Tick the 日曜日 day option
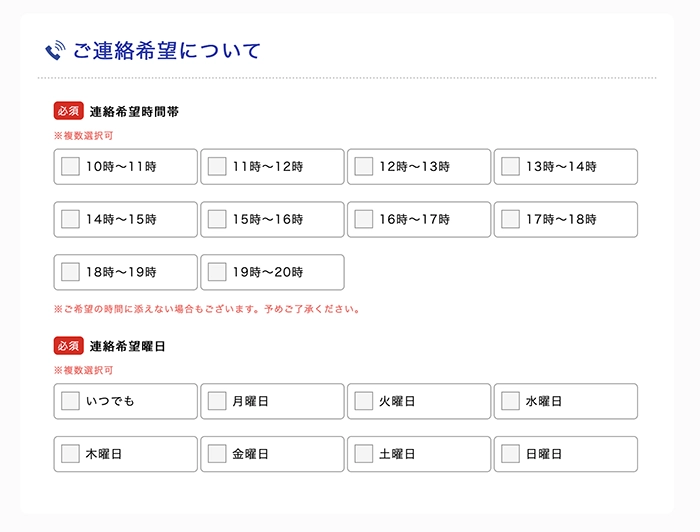 [x=510, y=453]
